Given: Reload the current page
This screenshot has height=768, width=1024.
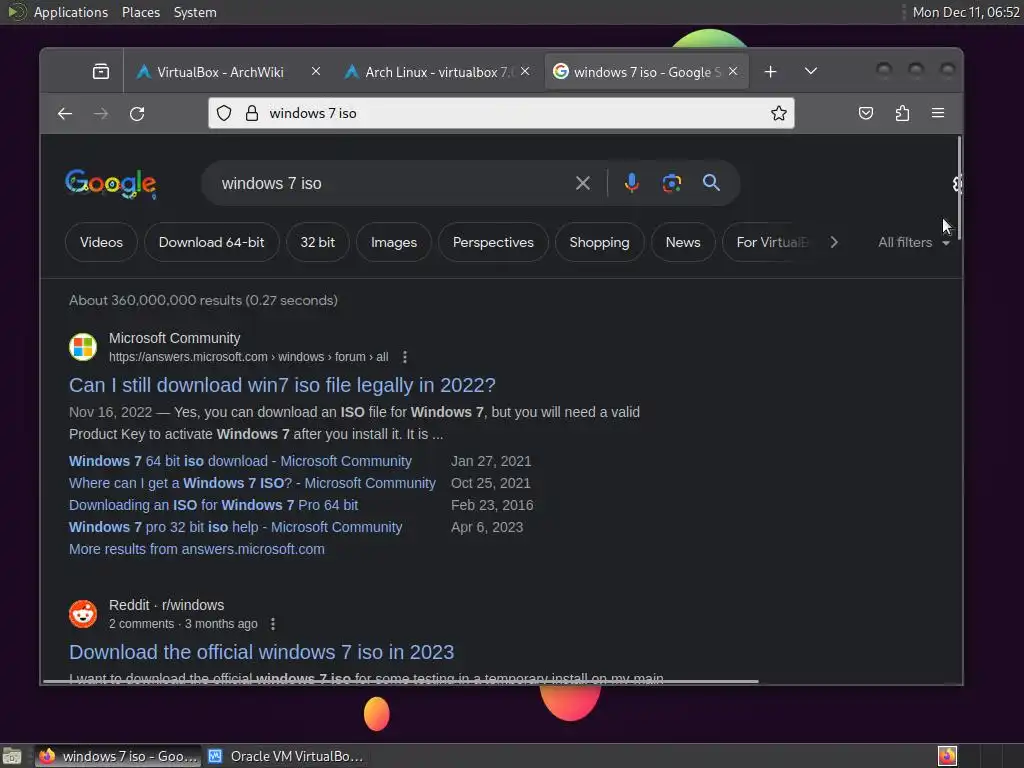Looking at the screenshot, I should (137, 114).
